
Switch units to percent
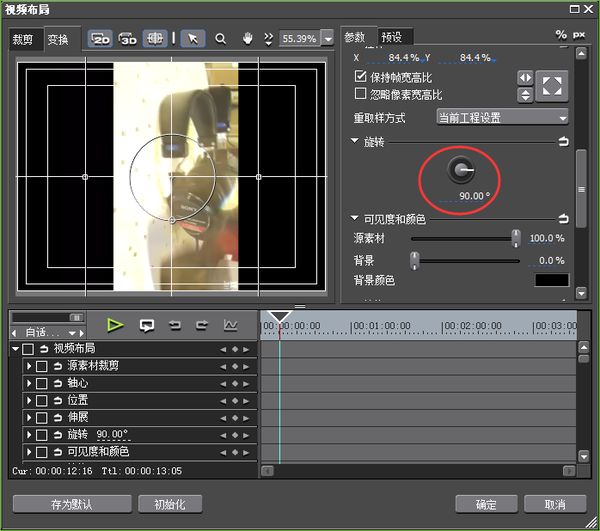click(561, 35)
